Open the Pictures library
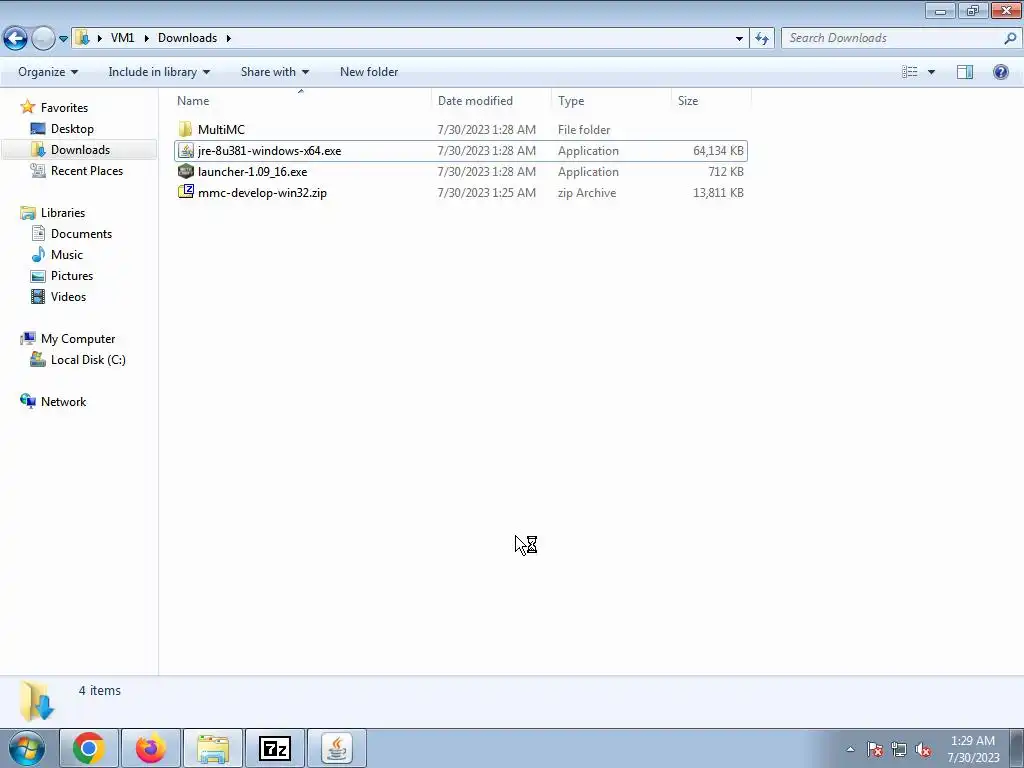The width and height of the screenshot is (1024, 768). click(72, 276)
